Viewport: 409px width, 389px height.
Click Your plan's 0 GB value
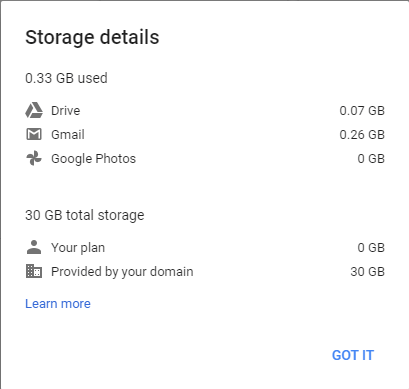coord(371,248)
